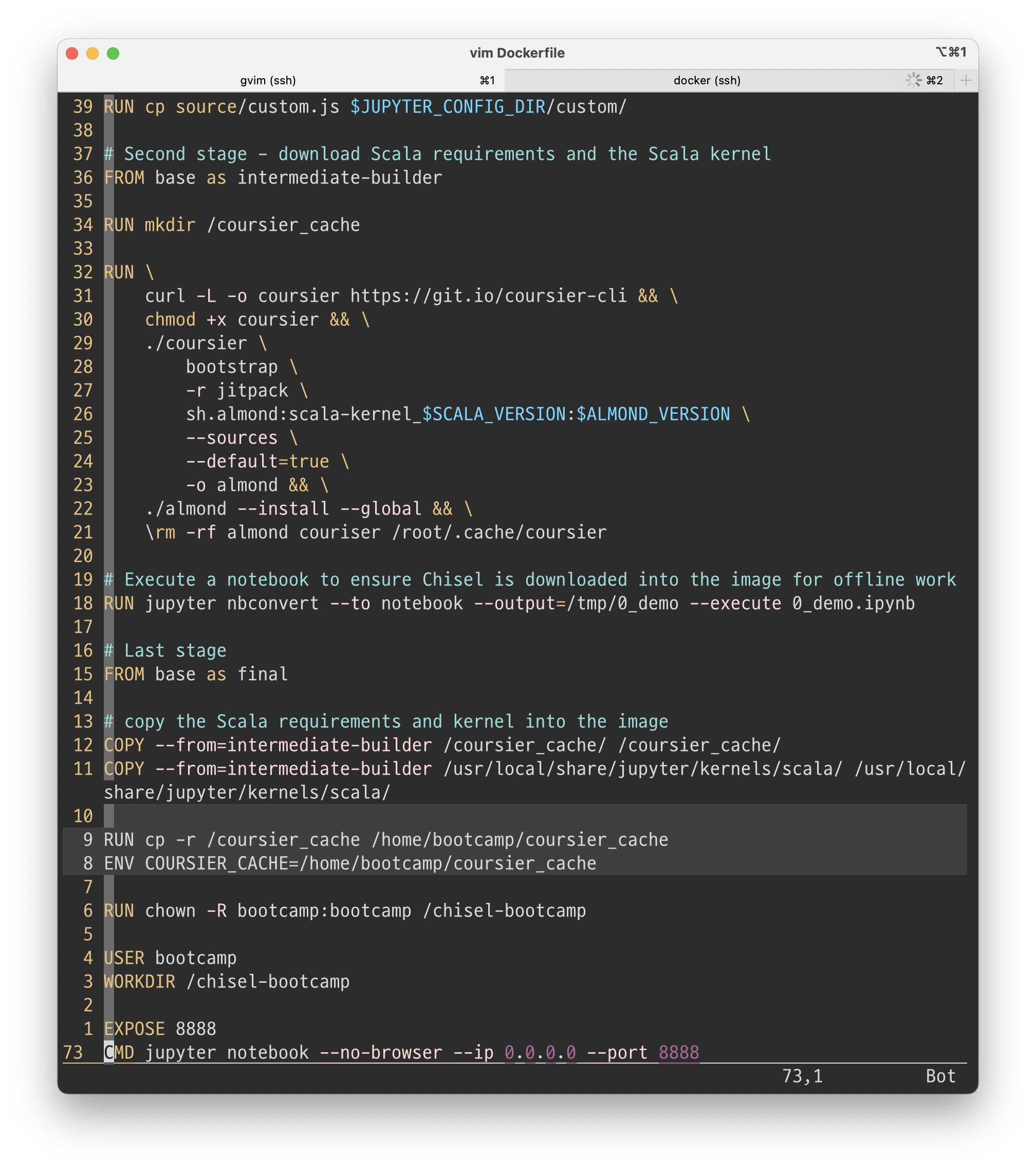Click the comment '# Second stage' line

coord(437,154)
